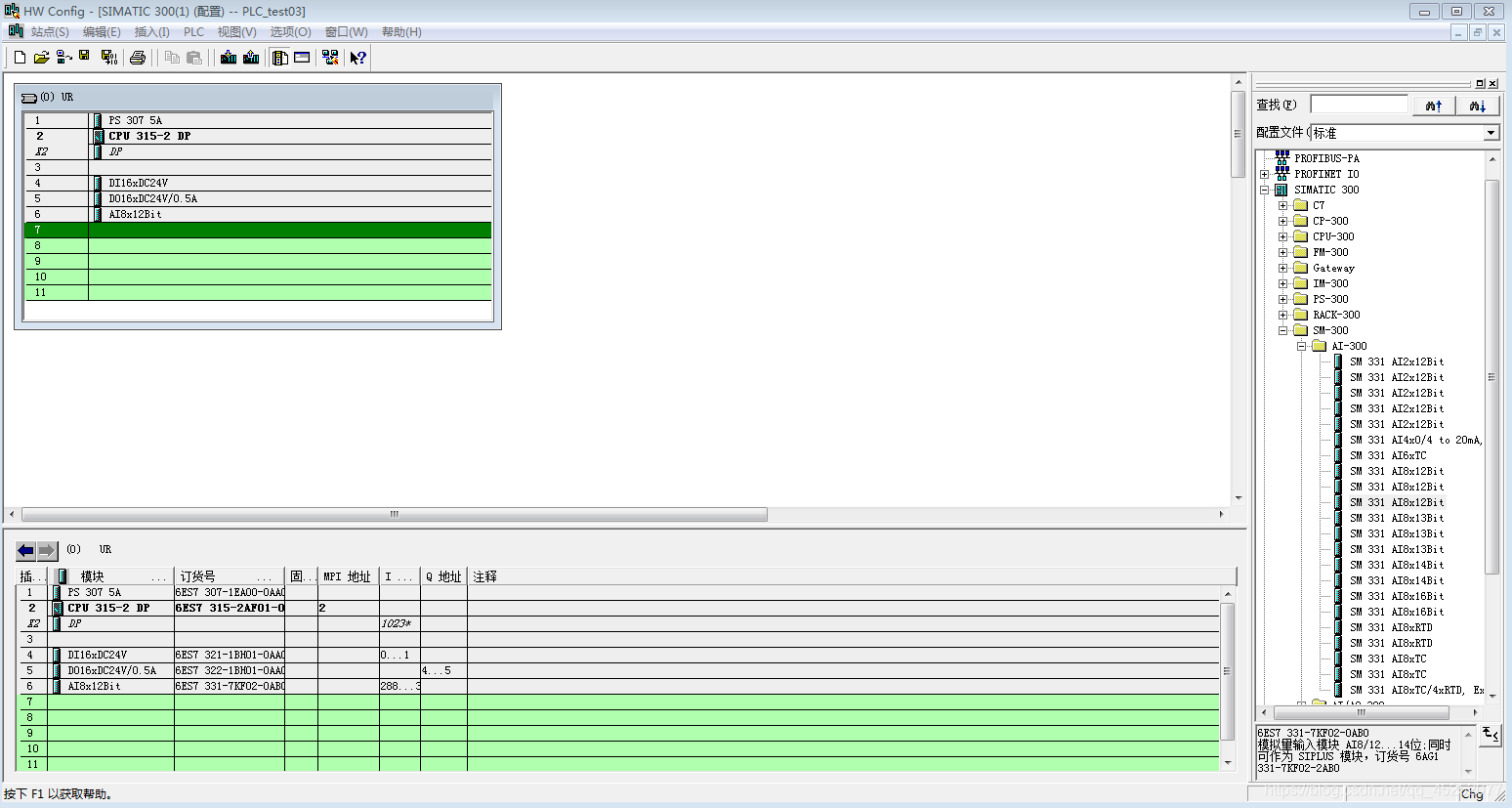This screenshot has width=1512, height=808.
Task: Click the HW Config app icon in menu bar
Action: pos(16,31)
